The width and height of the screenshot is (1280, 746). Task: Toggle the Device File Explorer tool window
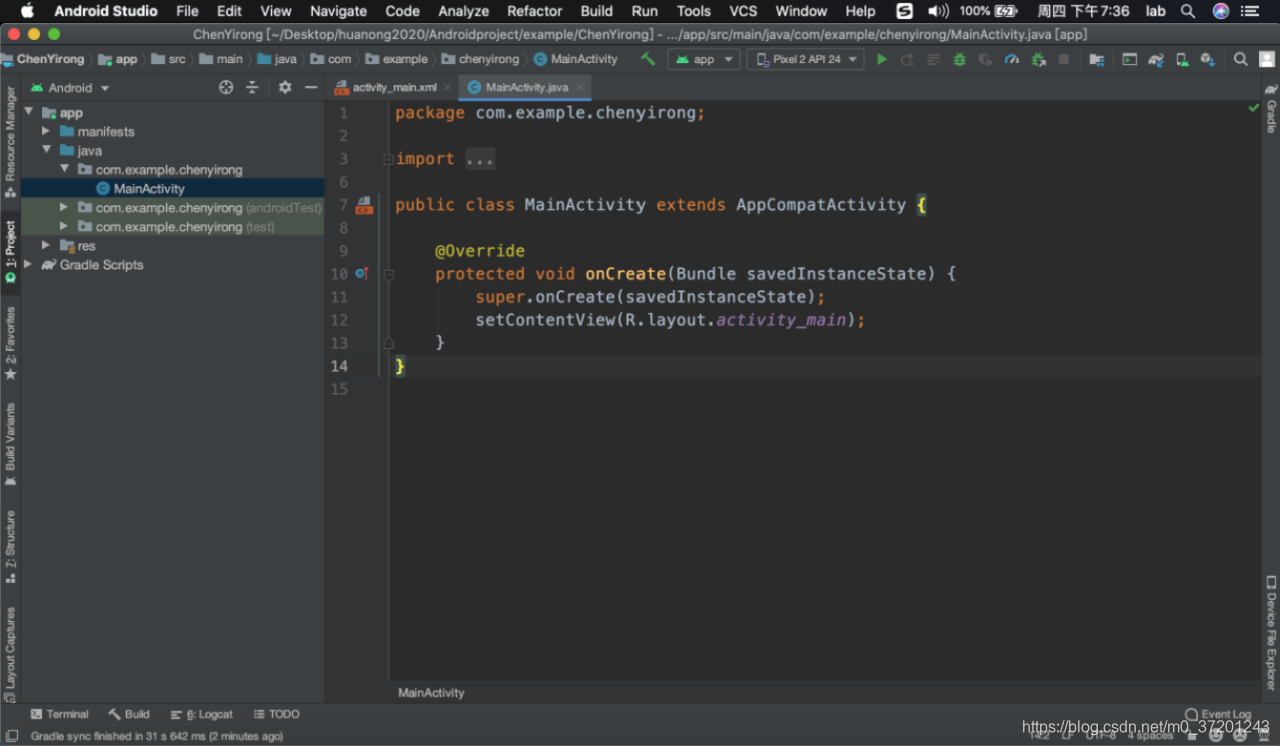pyautogui.click(x=1271, y=632)
